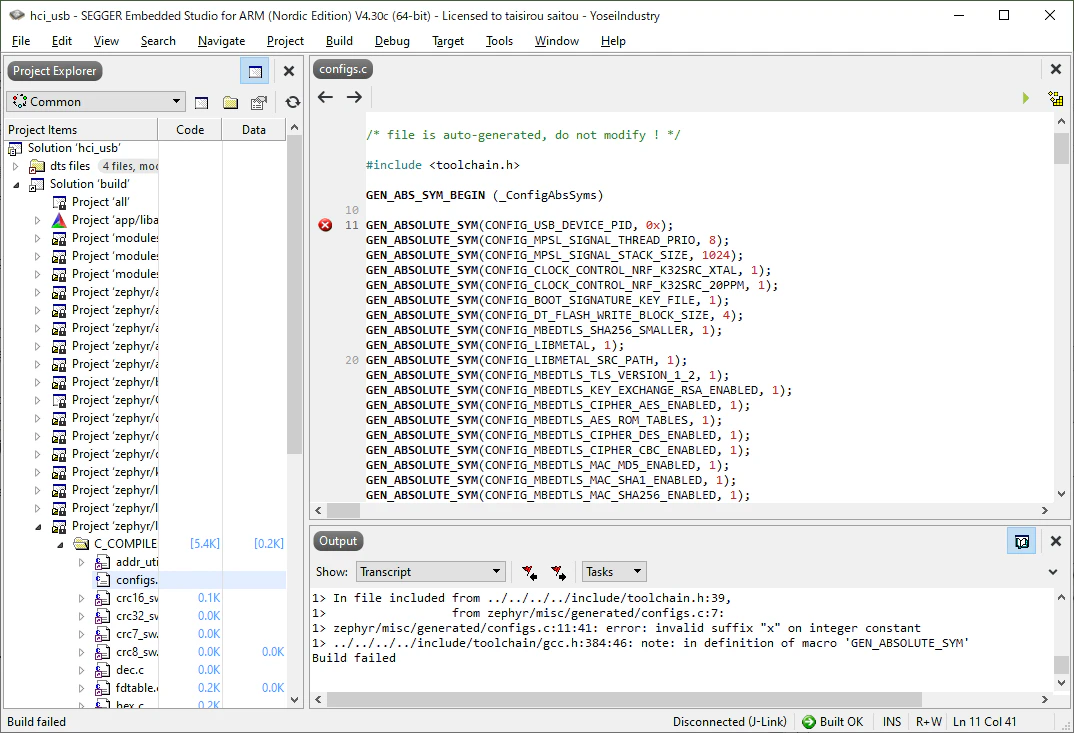Toggle INS insert mode in status bar
The height and width of the screenshot is (733, 1074).
(892, 721)
